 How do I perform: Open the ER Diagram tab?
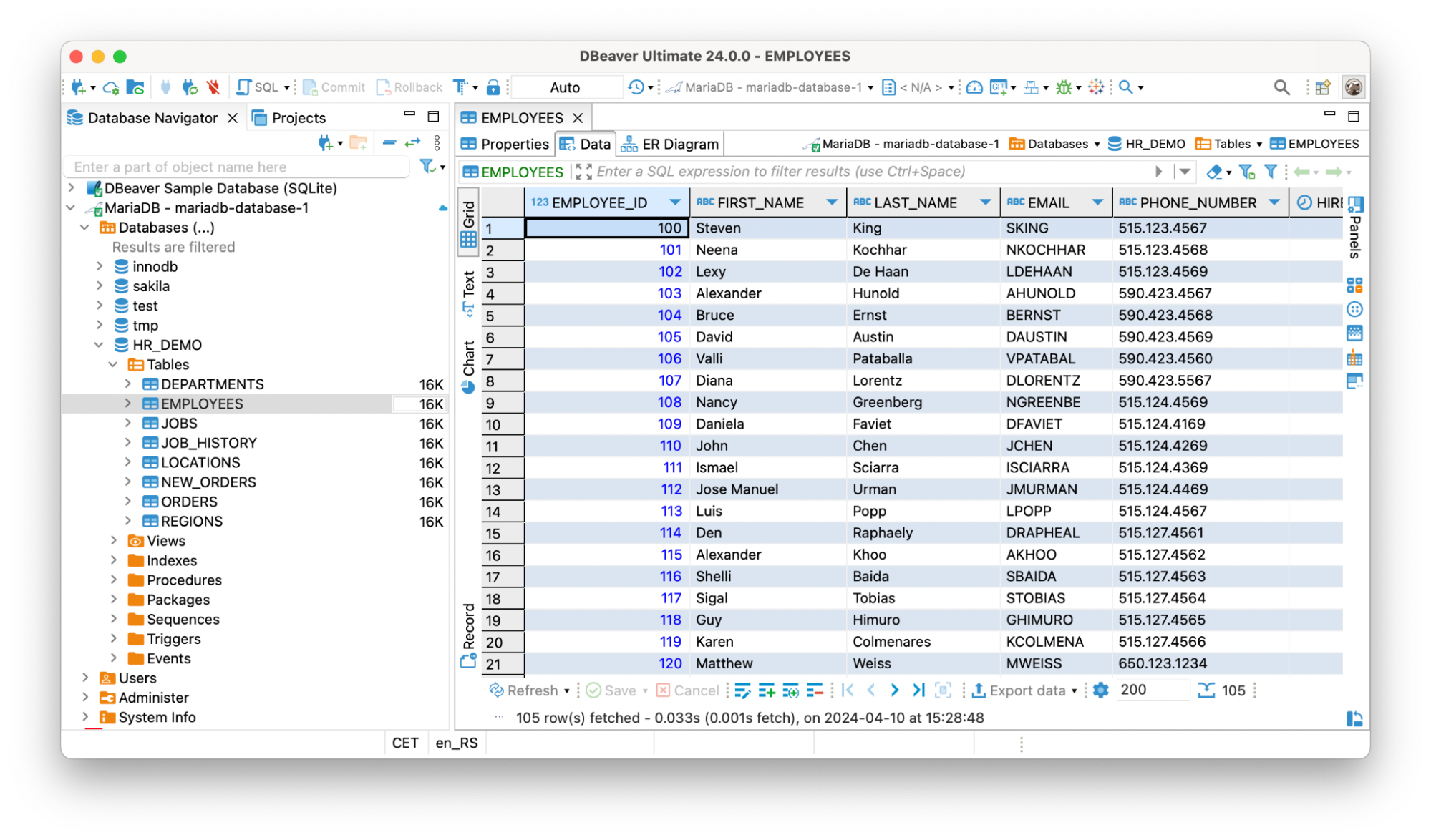coord(670,144)
